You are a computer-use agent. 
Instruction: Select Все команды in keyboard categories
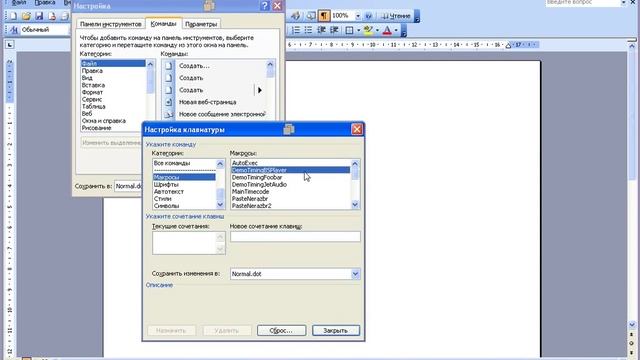(x=184, y=163)
